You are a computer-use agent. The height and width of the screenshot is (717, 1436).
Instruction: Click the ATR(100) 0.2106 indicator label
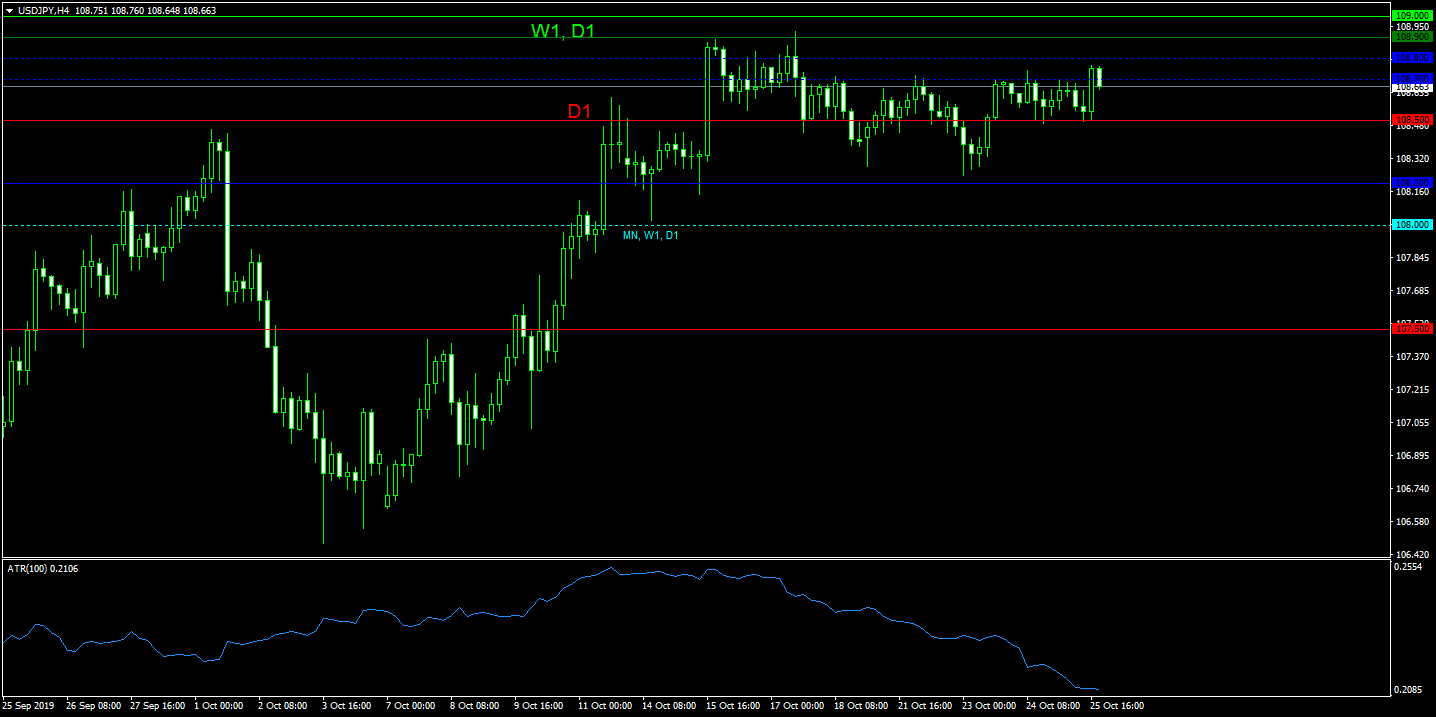click(x=41, y=569)
